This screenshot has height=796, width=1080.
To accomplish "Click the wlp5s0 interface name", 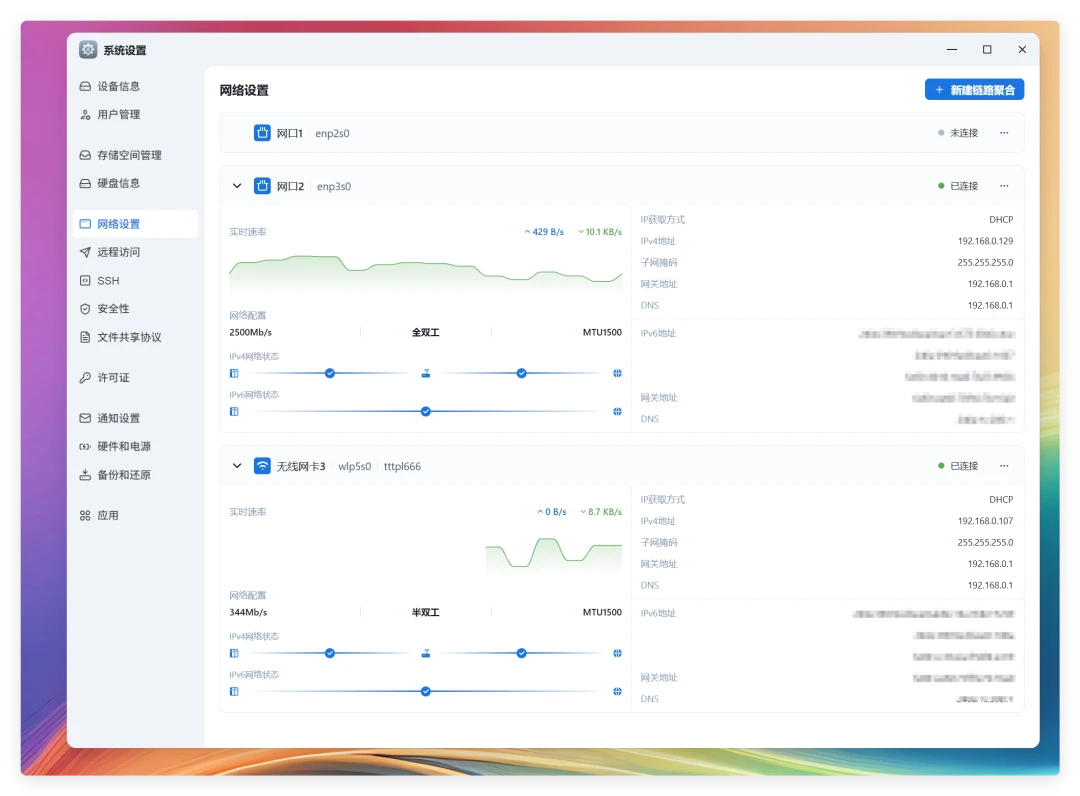I will click(x=354, y=466).
